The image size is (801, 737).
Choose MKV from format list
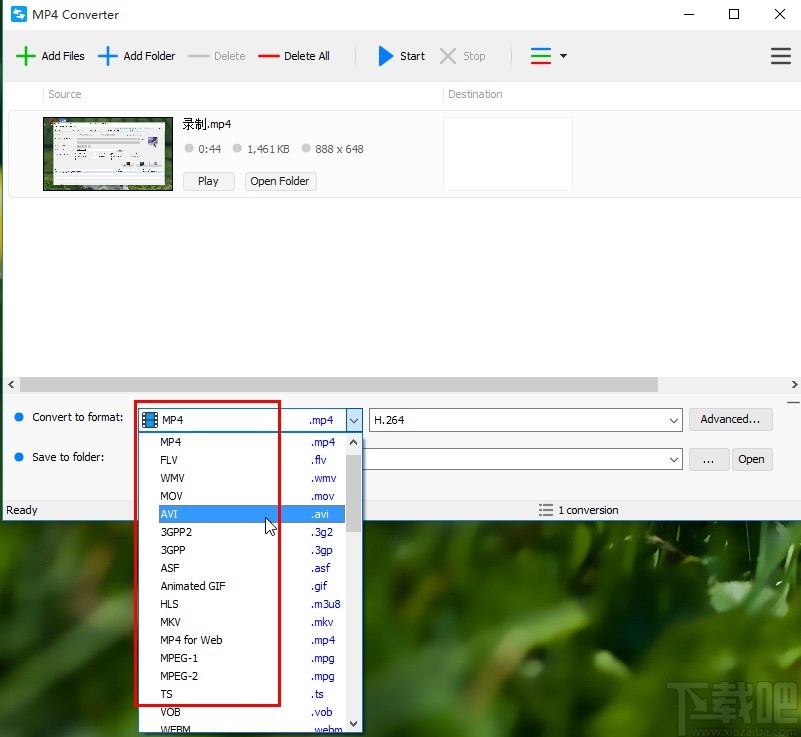pyautogui.click(x=252, y=622)
